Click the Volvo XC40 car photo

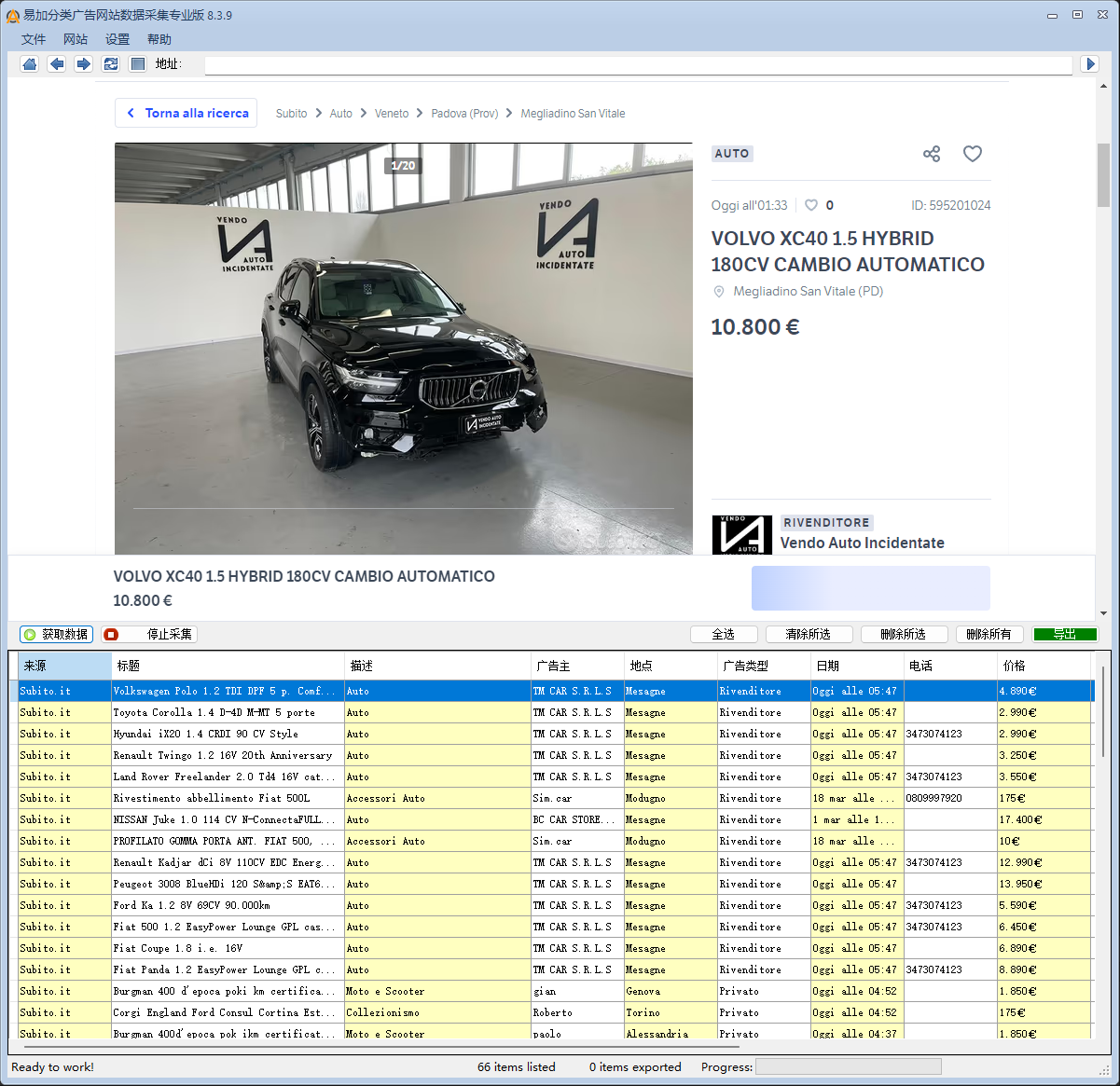click(404, 349)
